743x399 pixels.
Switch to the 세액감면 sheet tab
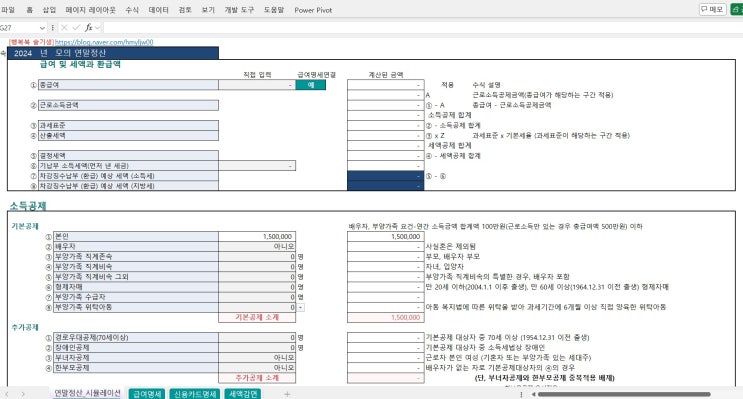pyautogui.click(x=243, y=394)
